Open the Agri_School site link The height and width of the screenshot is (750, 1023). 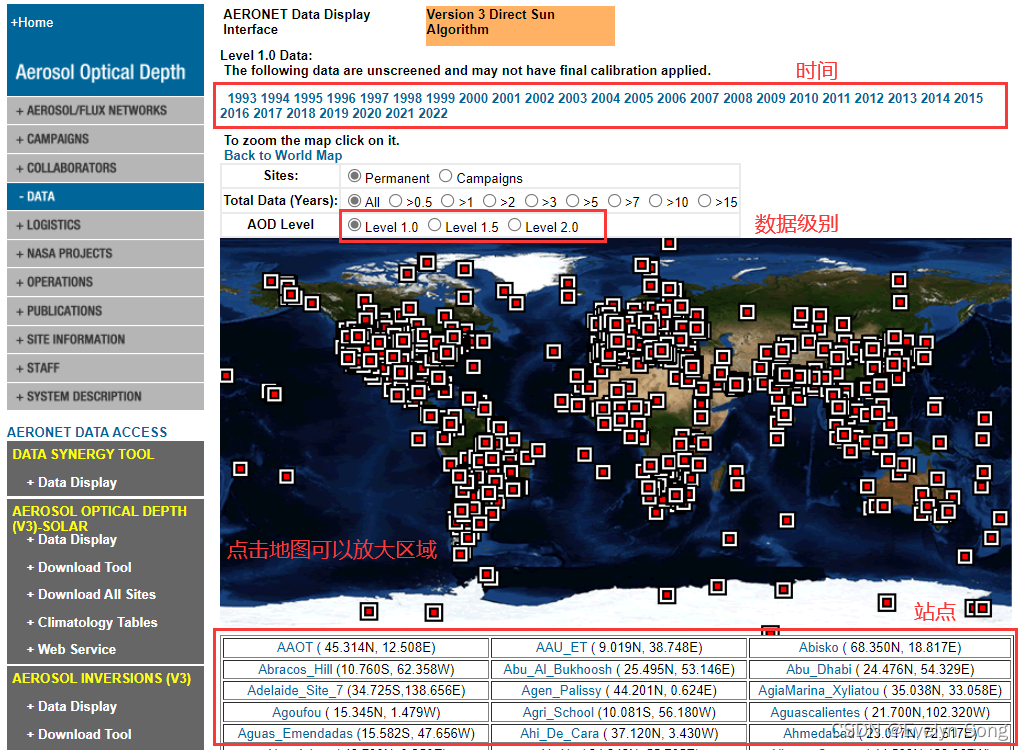pos(558,713)
